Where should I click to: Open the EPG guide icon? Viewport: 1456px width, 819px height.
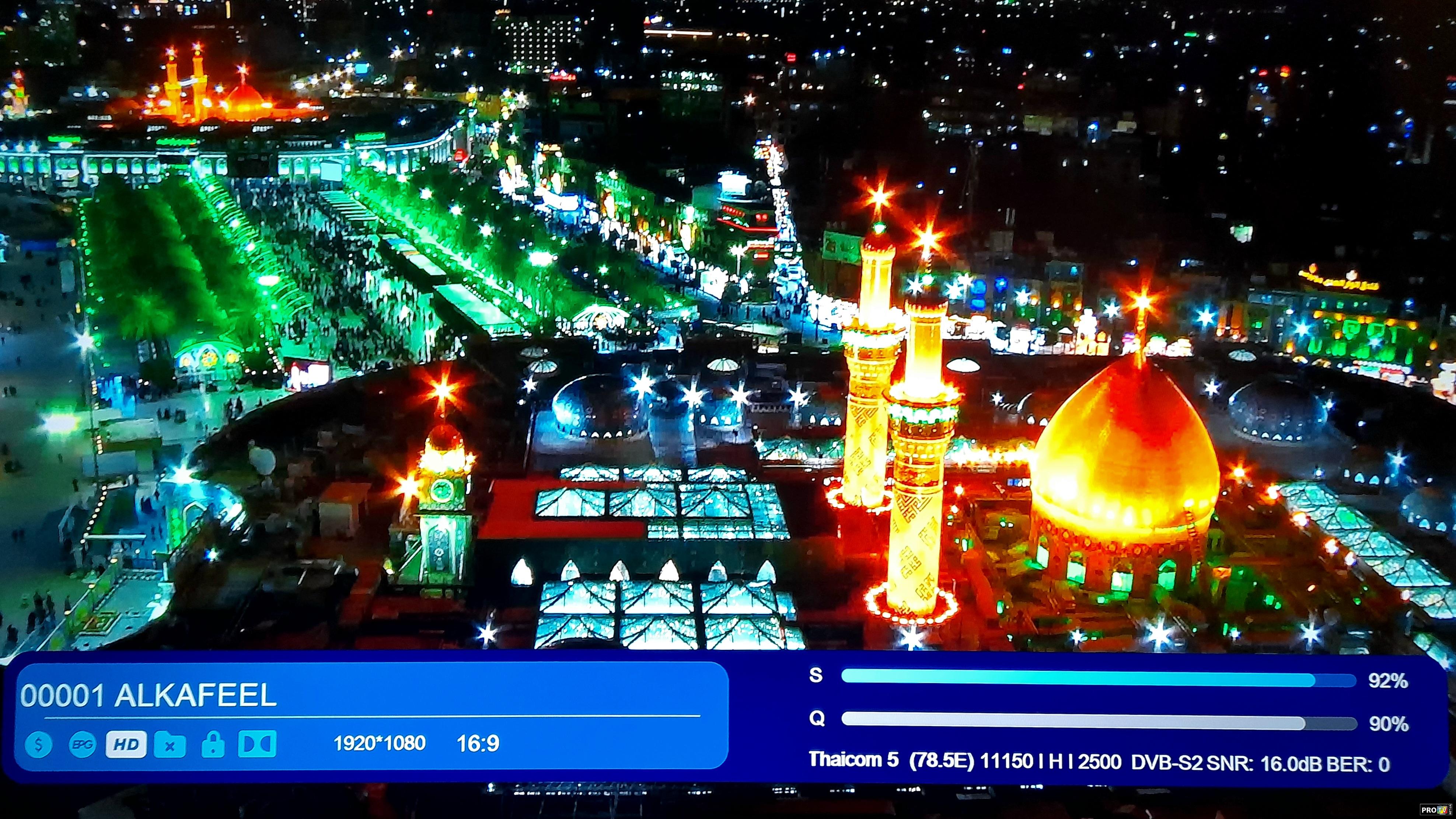[83, 745]
